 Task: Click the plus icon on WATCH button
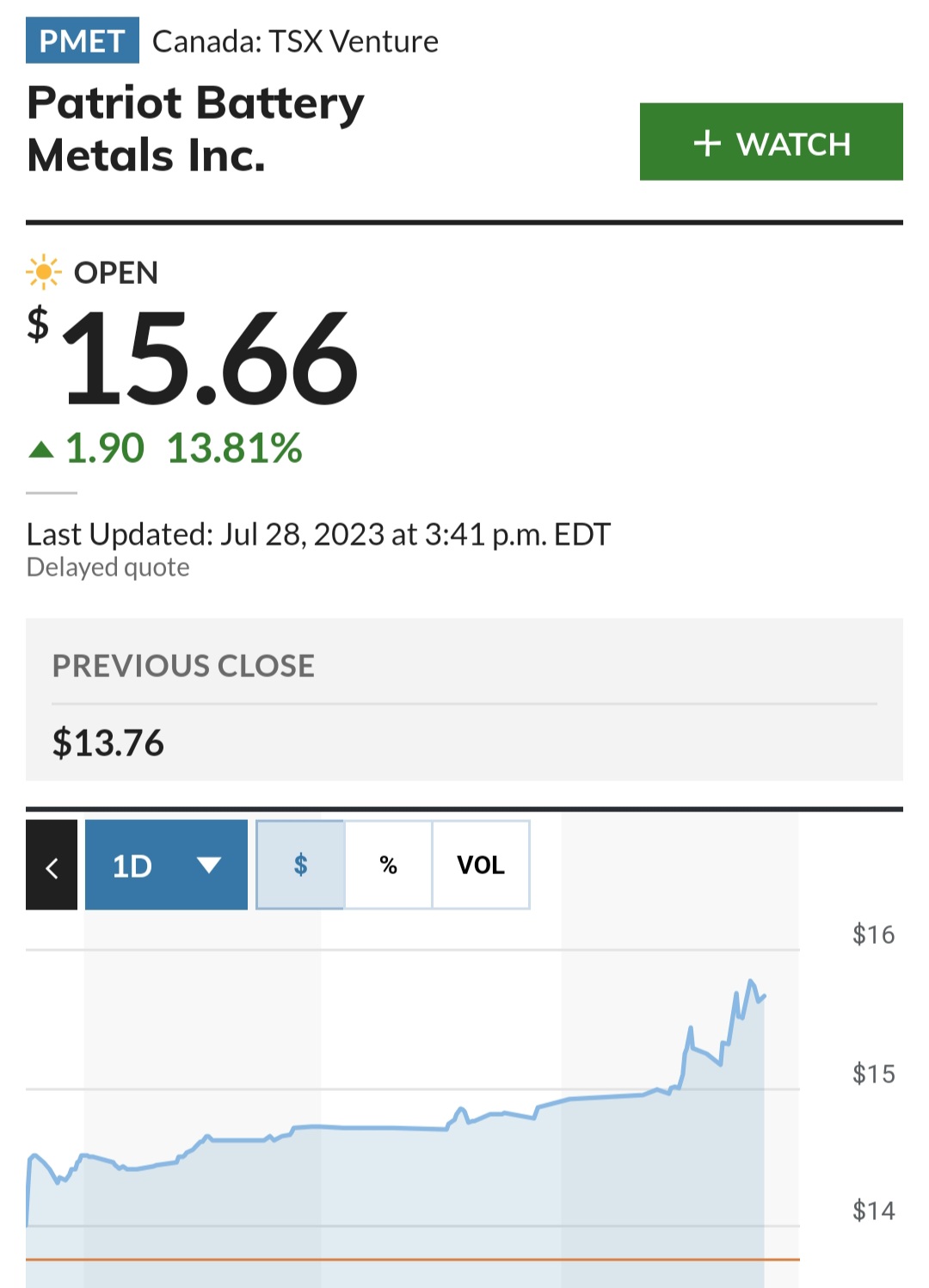tap(706, 143)
